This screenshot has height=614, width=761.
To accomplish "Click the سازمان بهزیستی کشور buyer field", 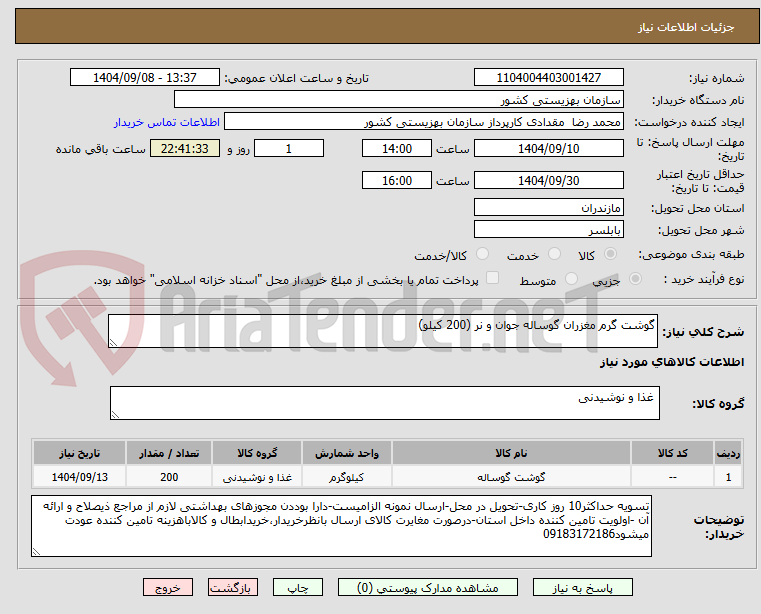I will tap(398, 100).
